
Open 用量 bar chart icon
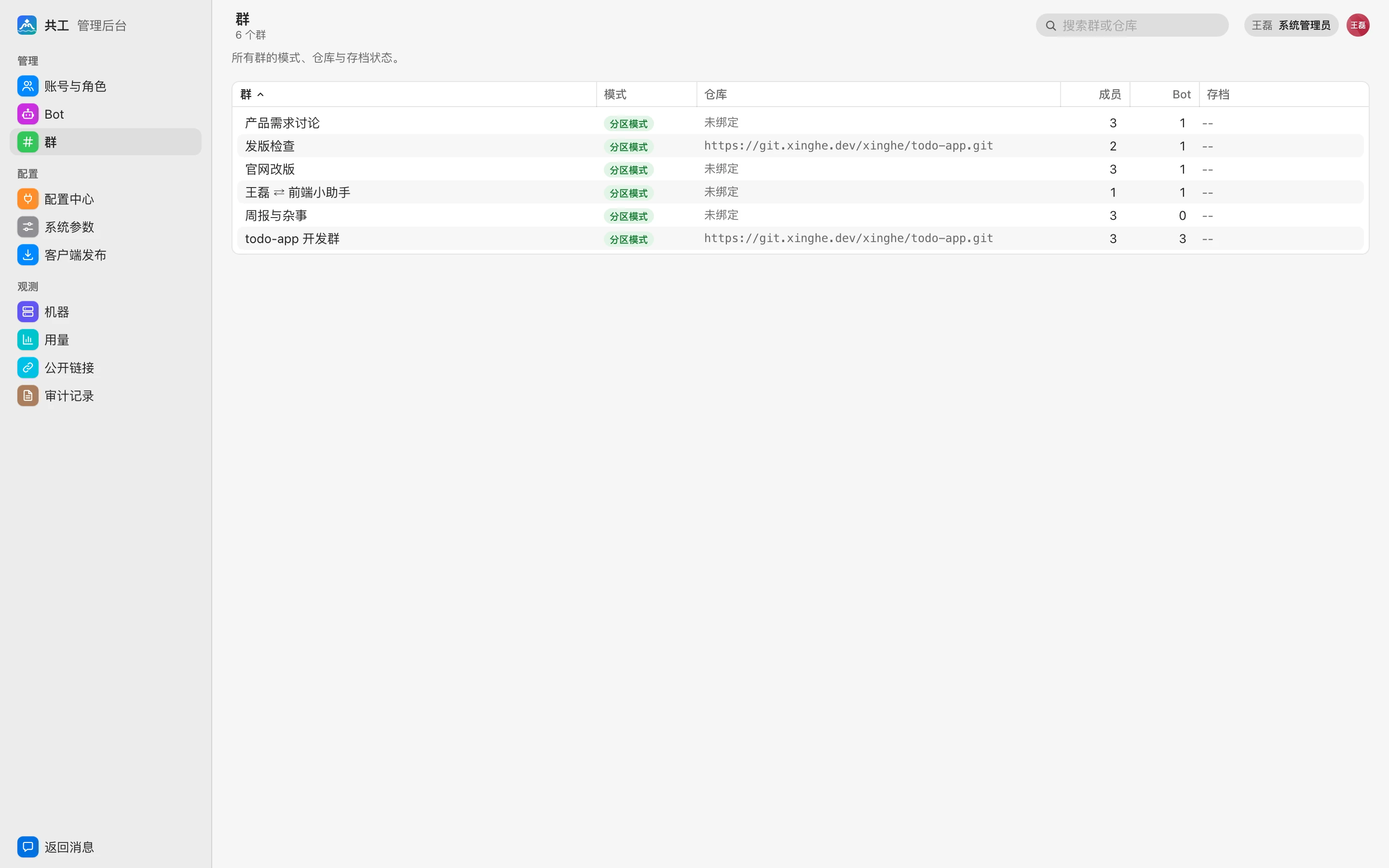tap(27, 340)
